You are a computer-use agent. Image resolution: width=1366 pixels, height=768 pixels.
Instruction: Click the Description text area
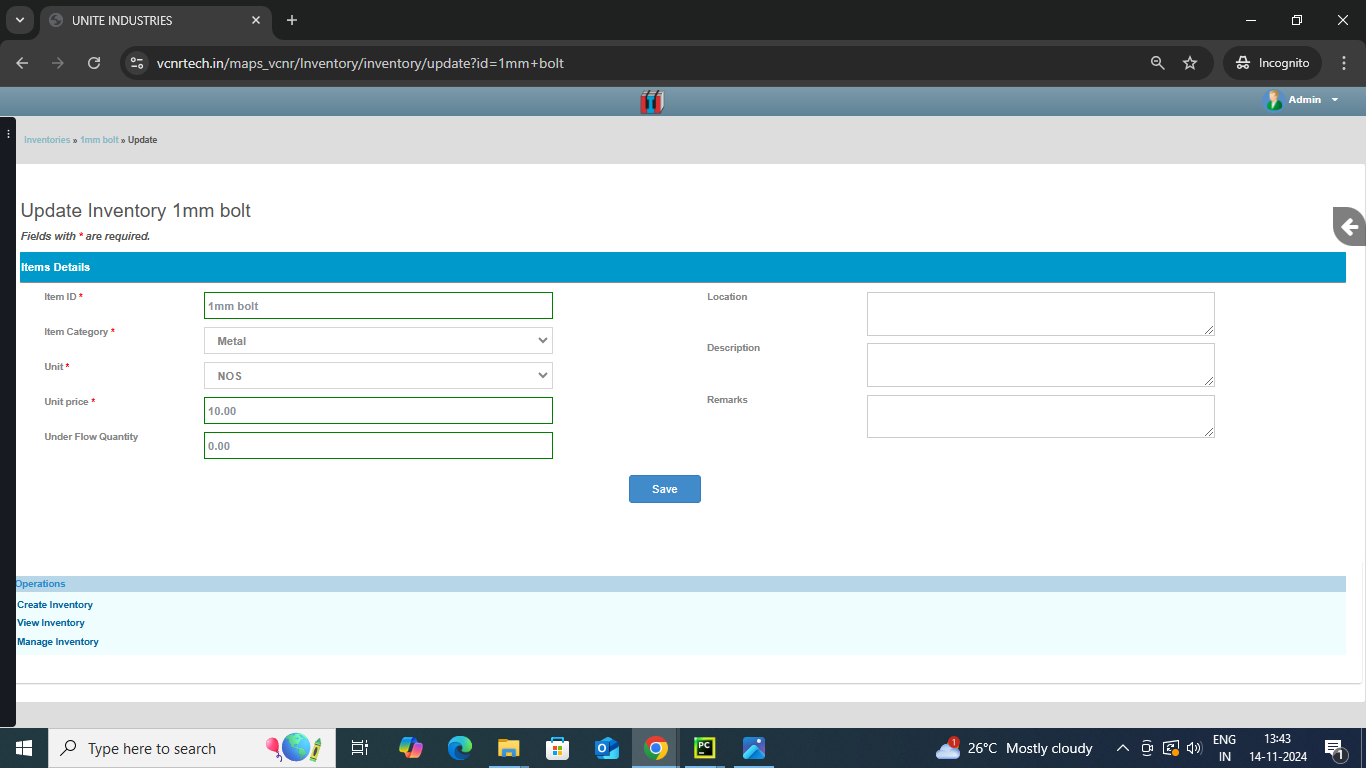[1040, 365]
